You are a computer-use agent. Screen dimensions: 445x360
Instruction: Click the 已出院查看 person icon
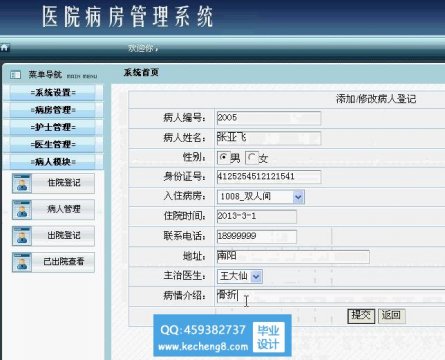(22, 262)
